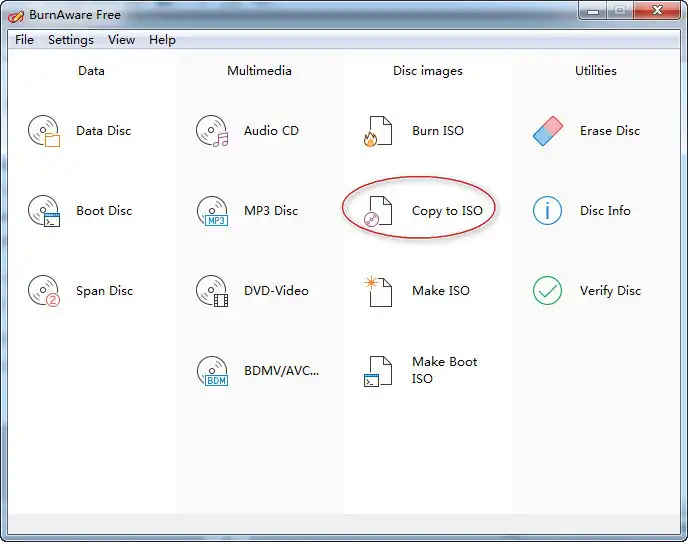Choose the DVD-Video disc icon
Screen dimensions: 688x542
point(212,291)
